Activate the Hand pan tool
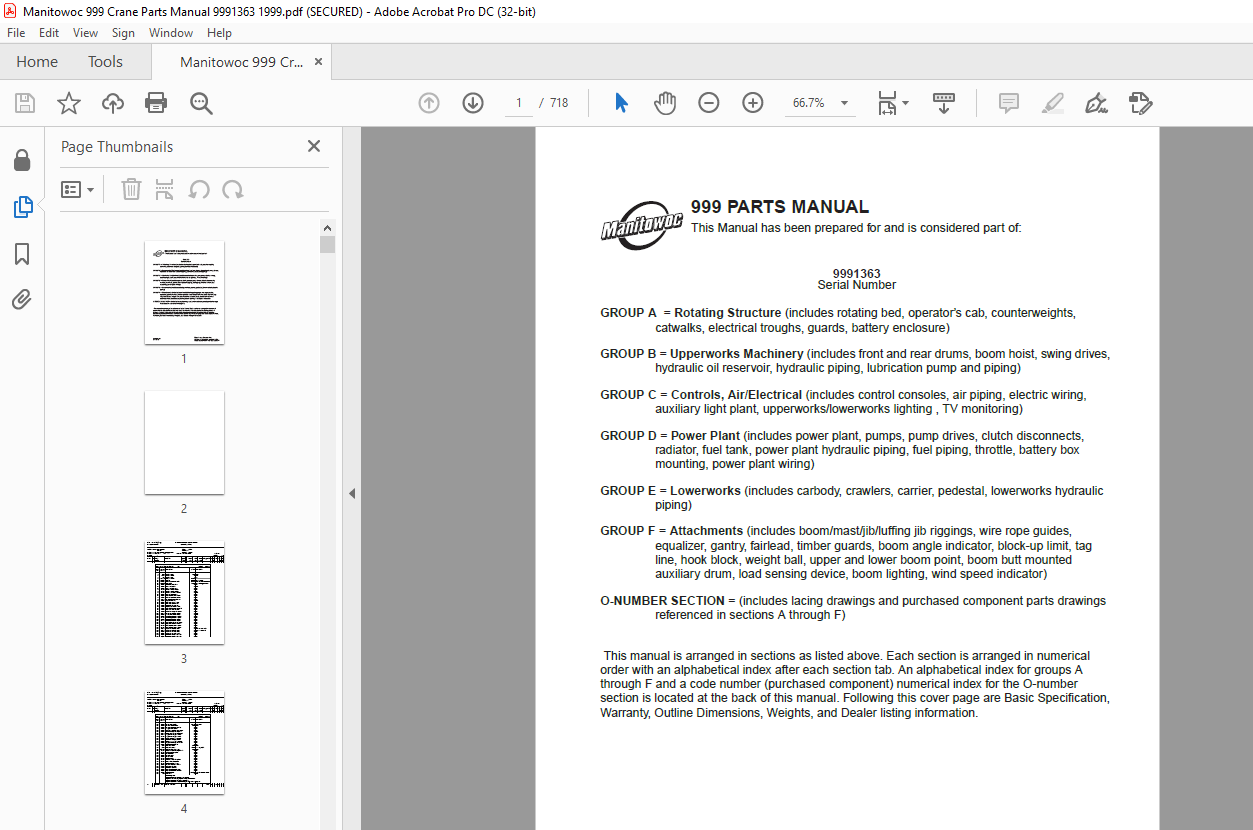Screen dimensions: 1253x830 (665, 103)
